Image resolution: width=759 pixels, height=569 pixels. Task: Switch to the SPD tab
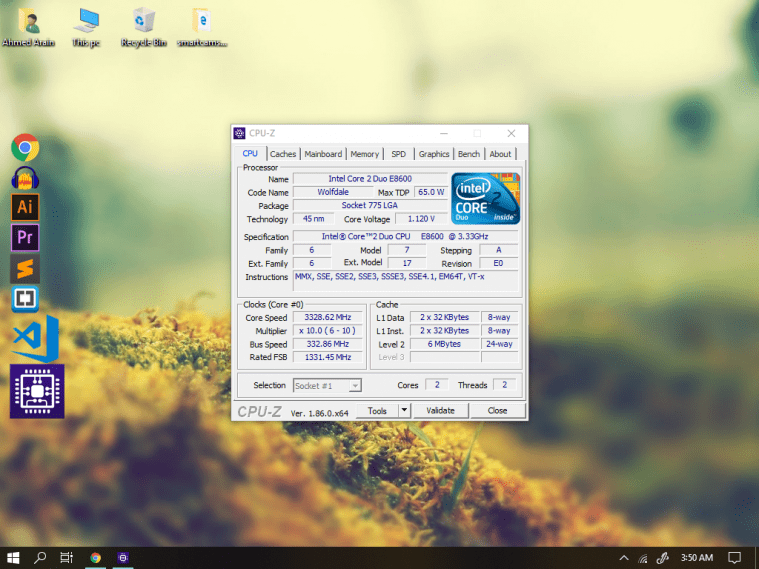coord(398,154)
